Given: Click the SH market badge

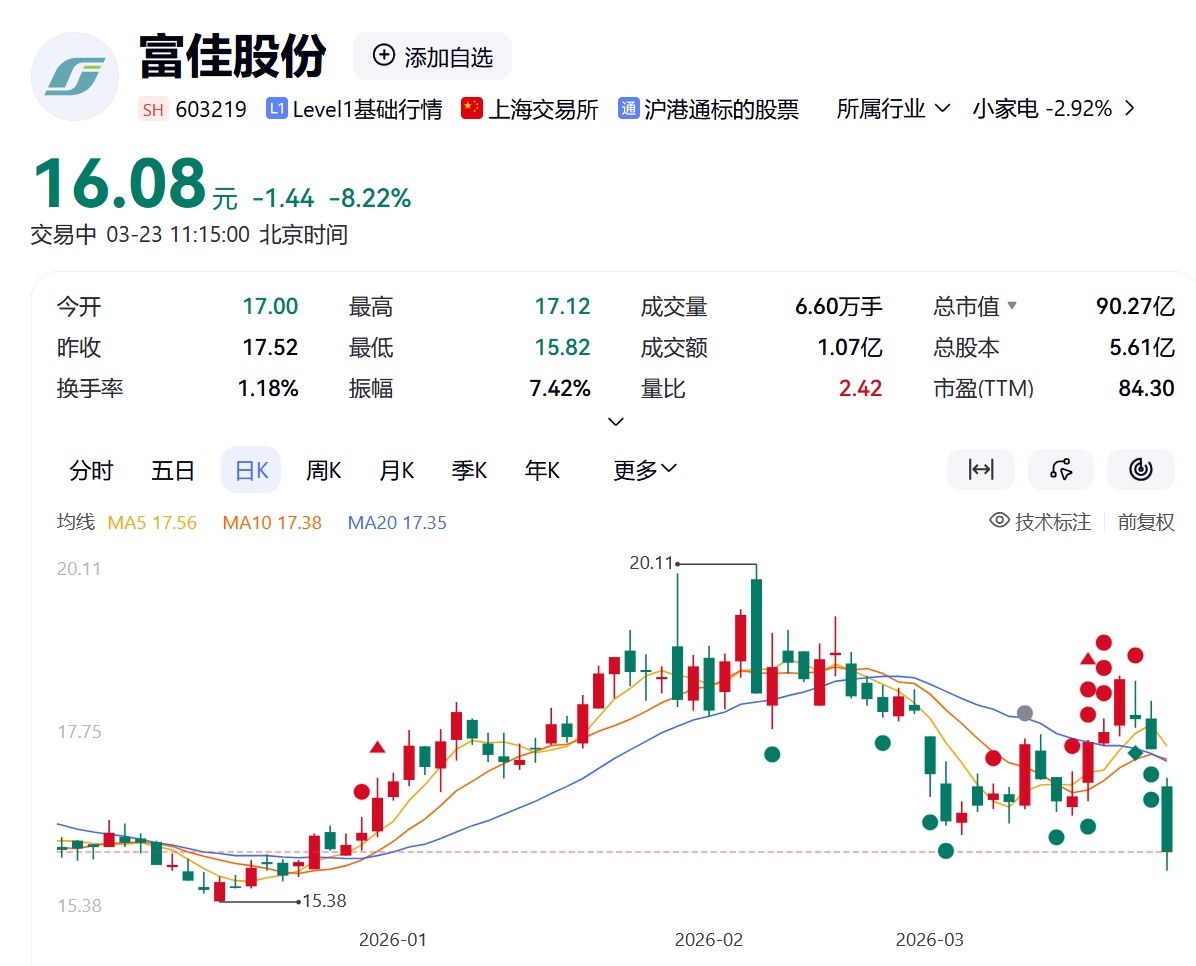Looking at the screenshot, I should pos(153,109).
